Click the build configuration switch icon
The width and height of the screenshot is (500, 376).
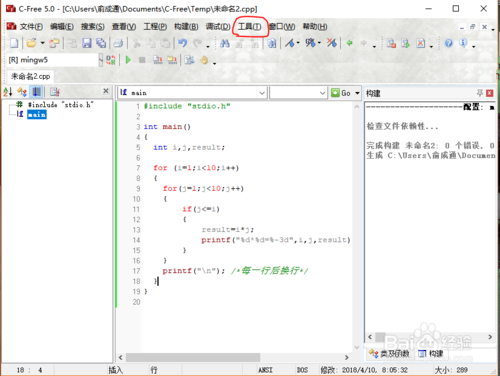(x=111, y=60)
